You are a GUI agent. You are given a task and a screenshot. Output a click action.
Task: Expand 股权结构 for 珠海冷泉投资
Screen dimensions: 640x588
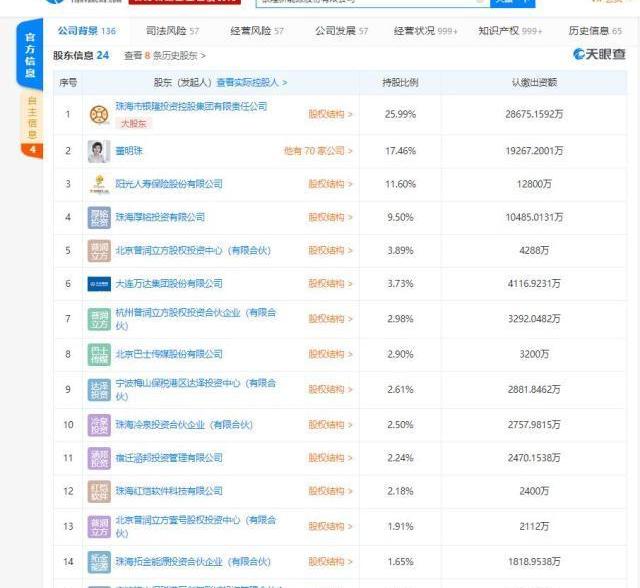(330, 425)
